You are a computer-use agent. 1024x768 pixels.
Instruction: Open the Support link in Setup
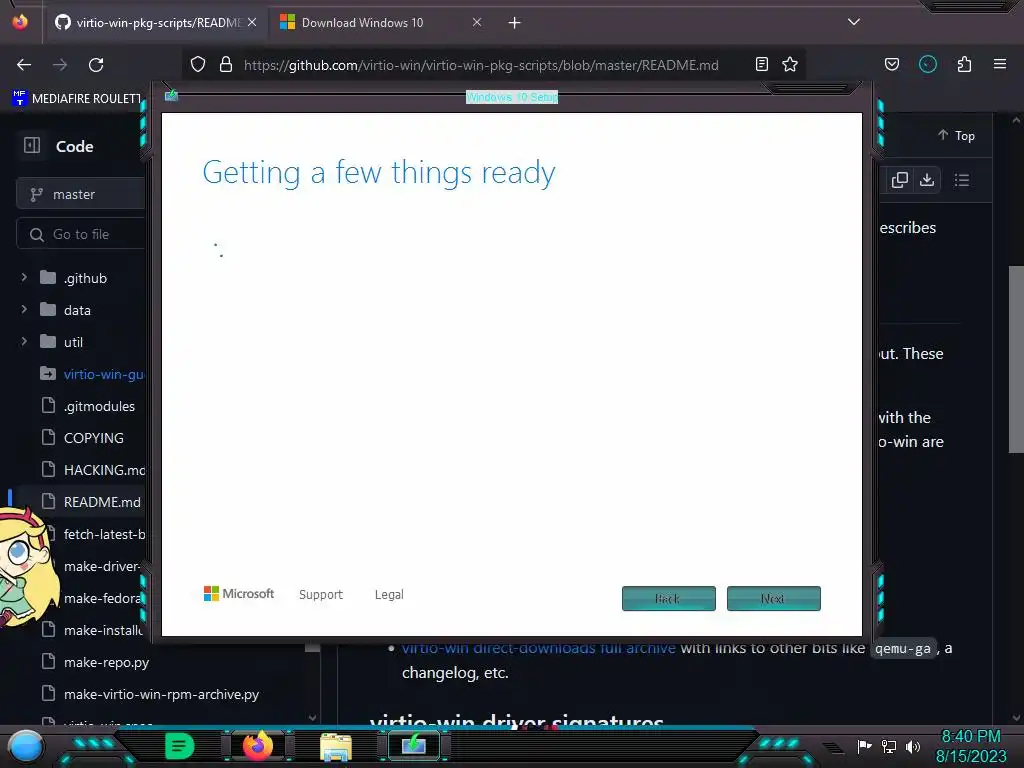point(321,594)
